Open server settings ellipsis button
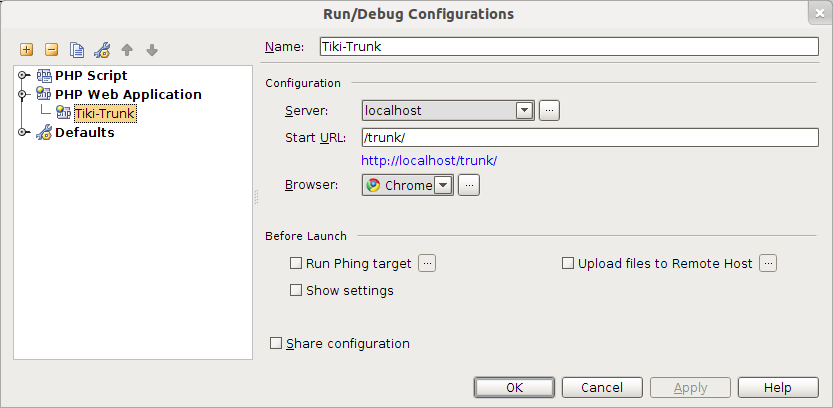Screen dimensions: 833x408 549,110
